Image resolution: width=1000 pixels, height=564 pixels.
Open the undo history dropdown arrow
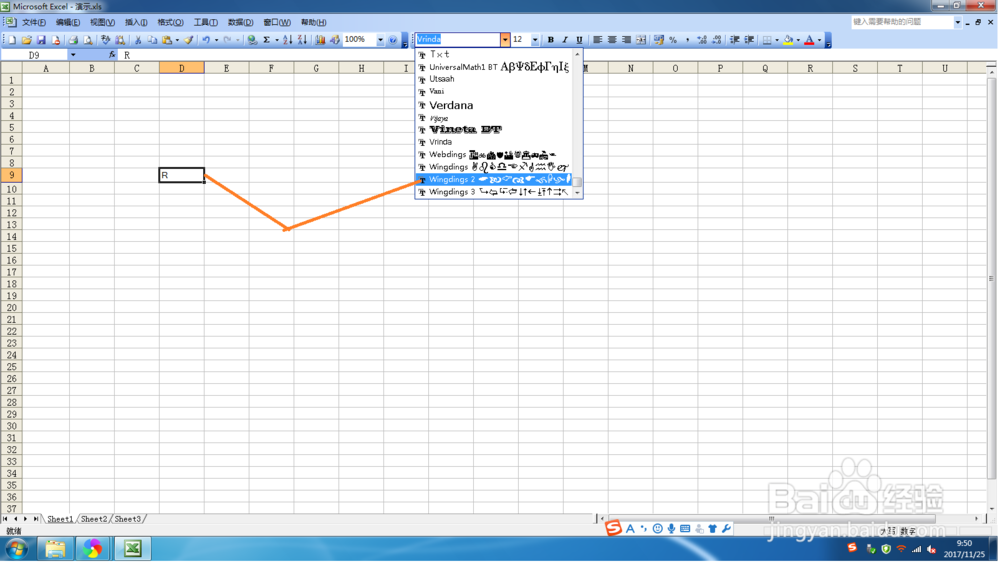(216, 40)
